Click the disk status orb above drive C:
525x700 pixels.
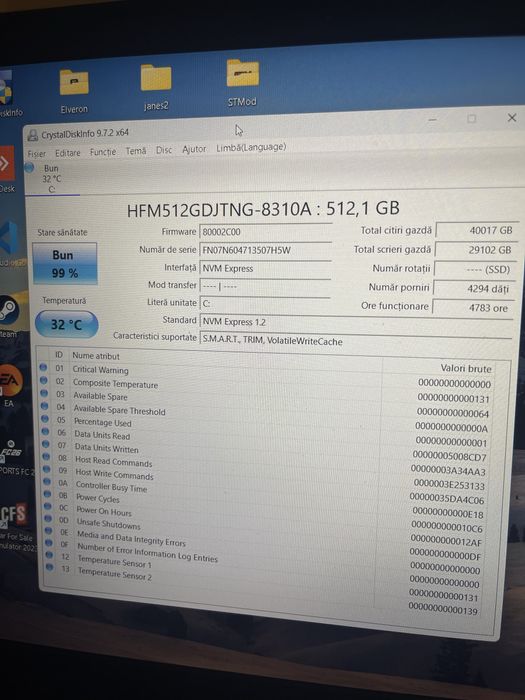coord(29,168)
